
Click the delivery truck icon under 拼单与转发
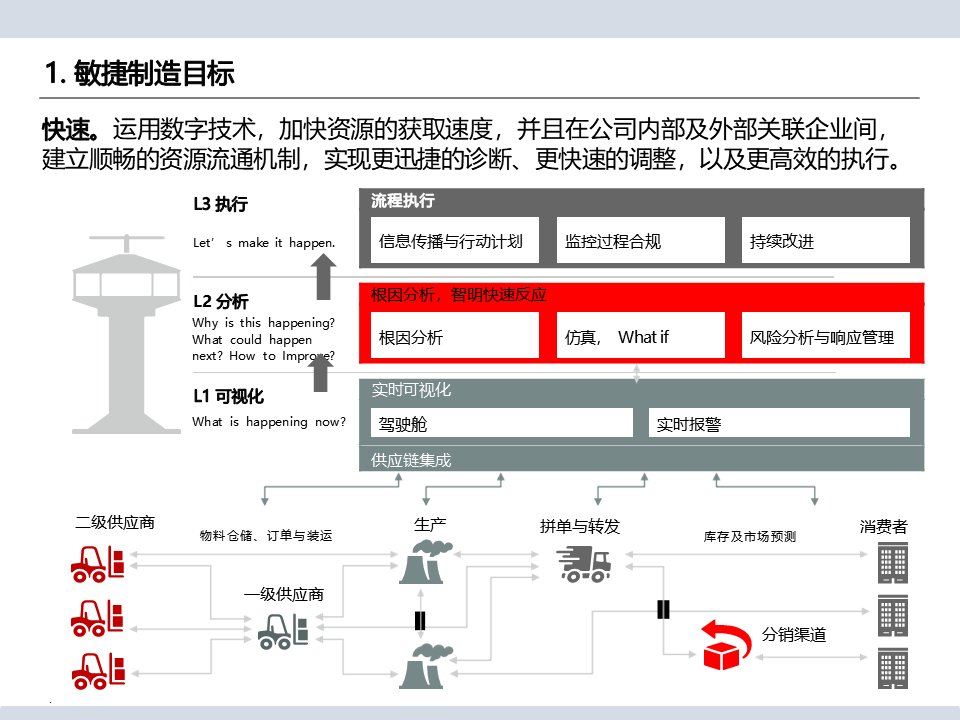tap(583, 564)
